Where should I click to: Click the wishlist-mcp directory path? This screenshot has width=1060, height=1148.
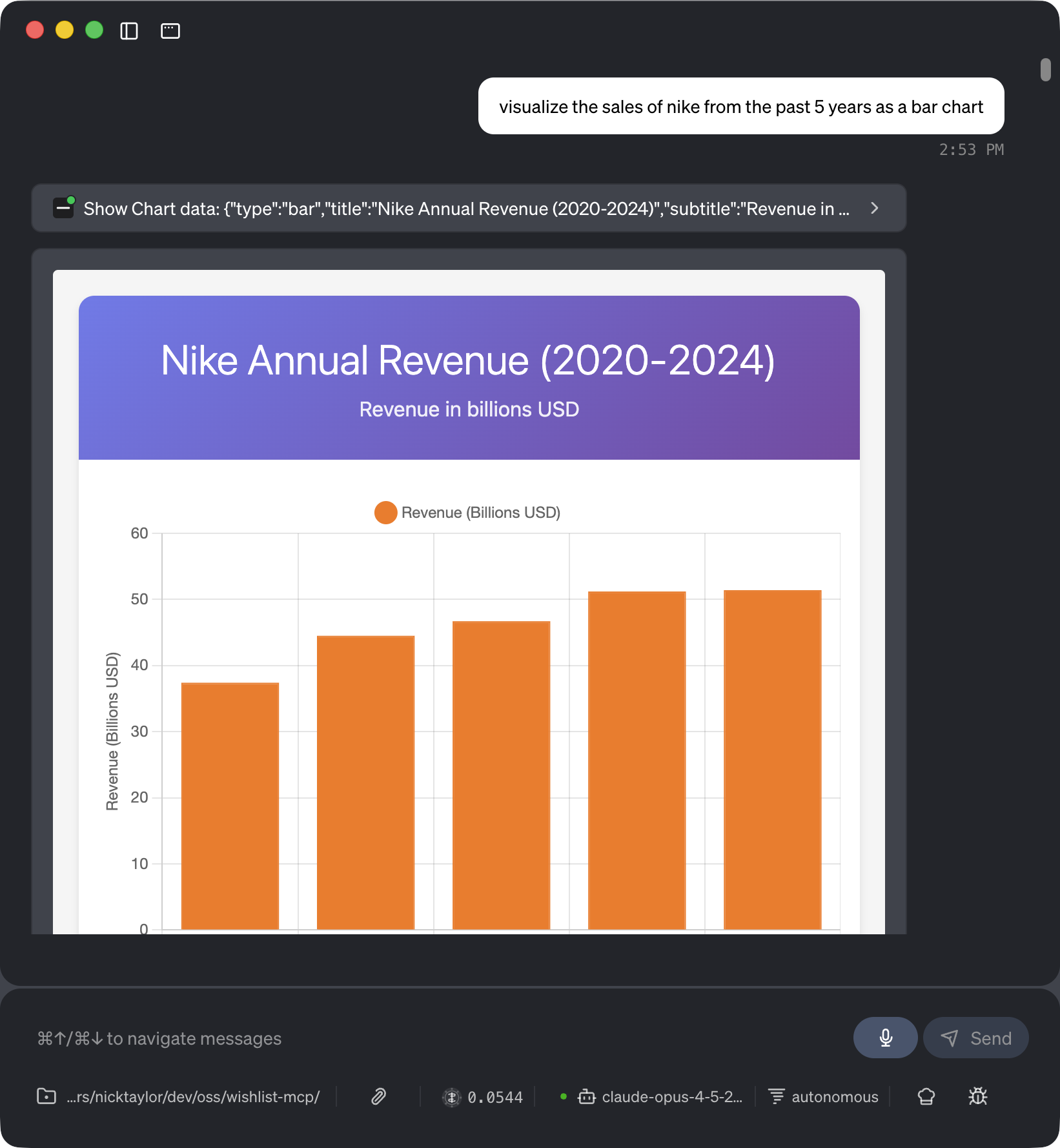[x=194, y=1096]
